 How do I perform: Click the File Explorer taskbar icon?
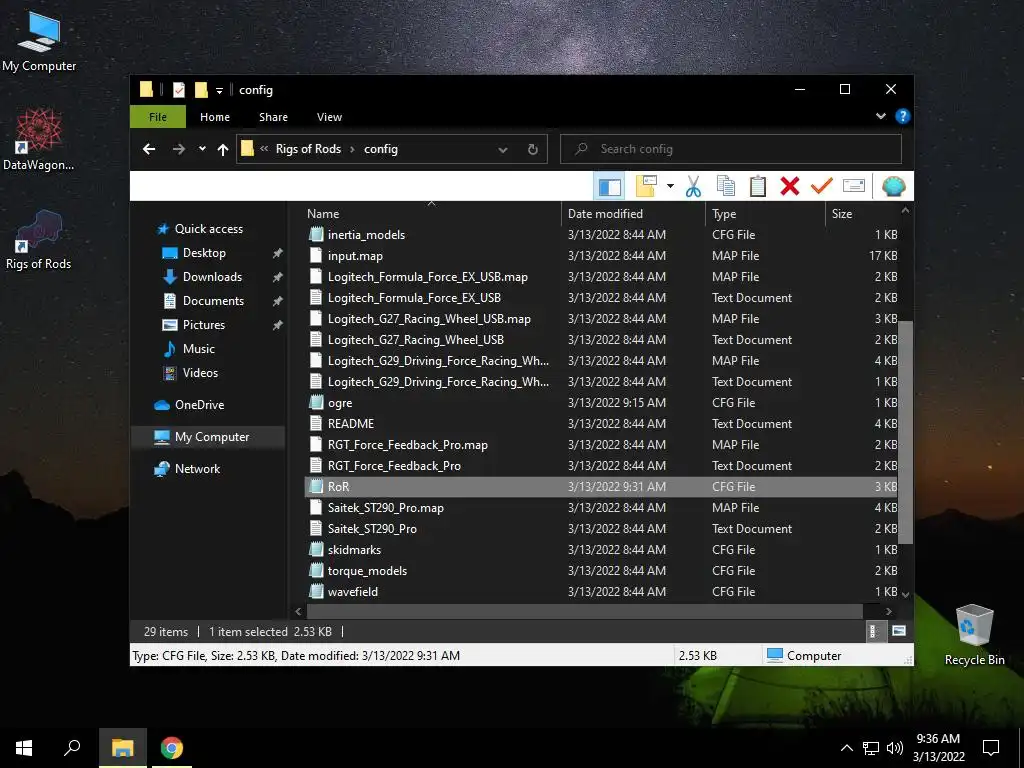coord(122,748)
